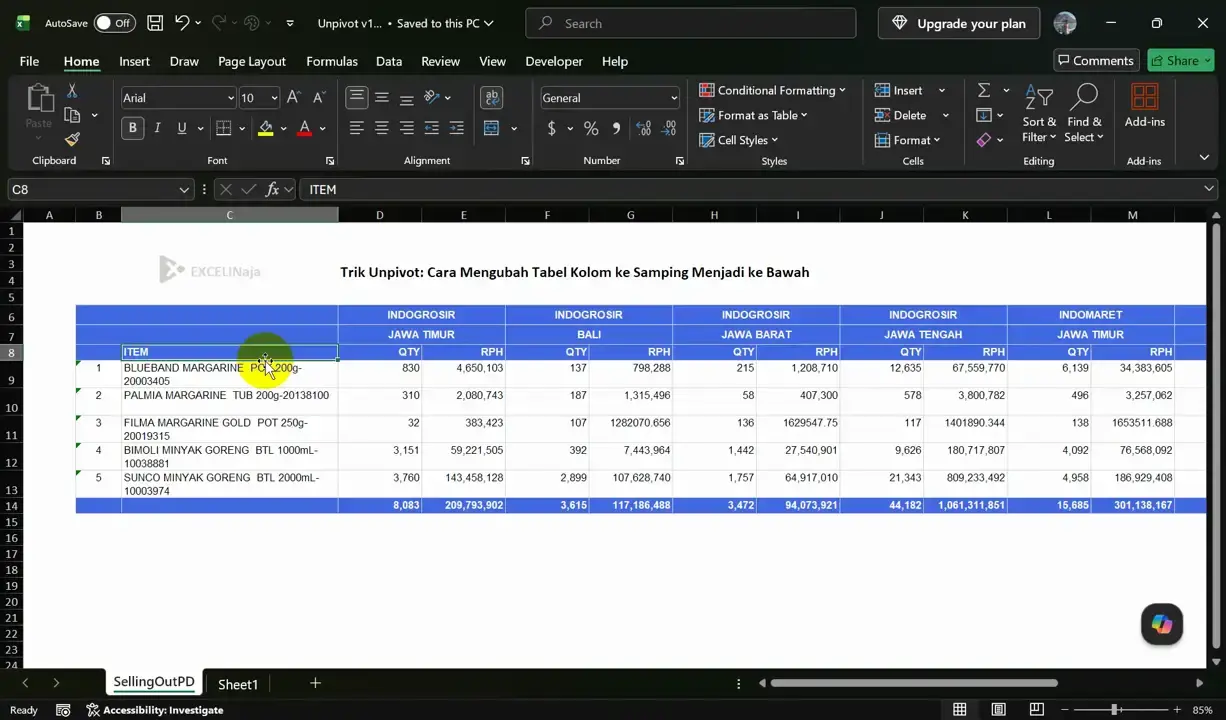
Task: Open the File menu
Action: click(29, 61)
